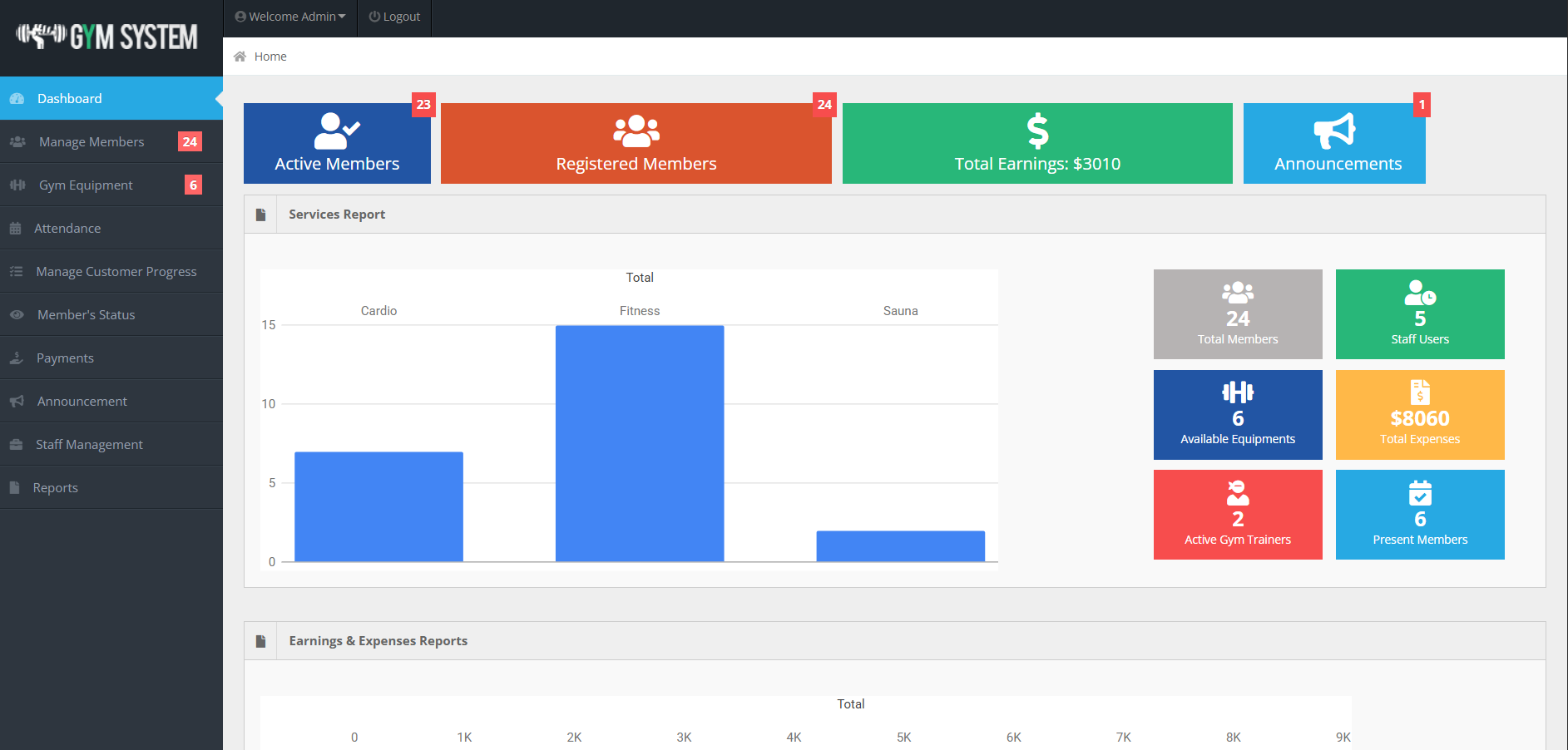Open Reports in the sidebar
Image resolution: width=1568 pixels, height=750 pixels.
point(111,487)
